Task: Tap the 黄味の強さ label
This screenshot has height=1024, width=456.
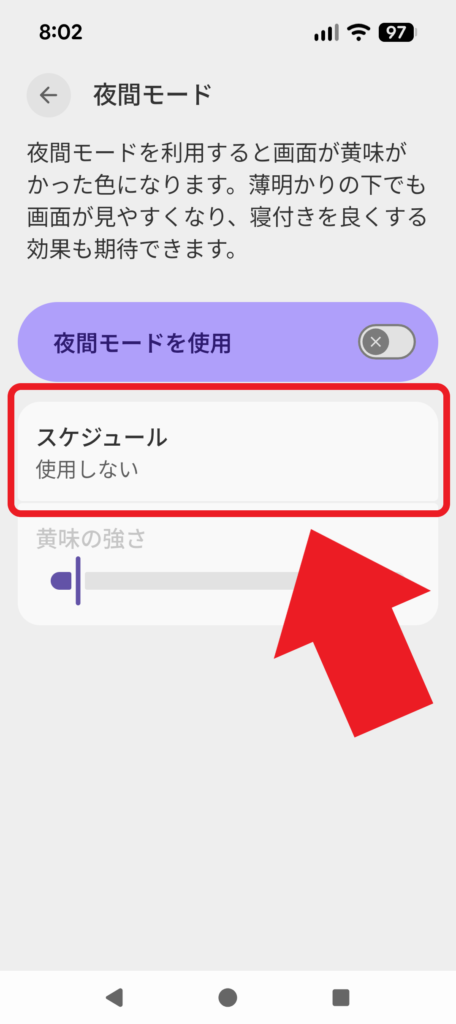Action: 90,539
